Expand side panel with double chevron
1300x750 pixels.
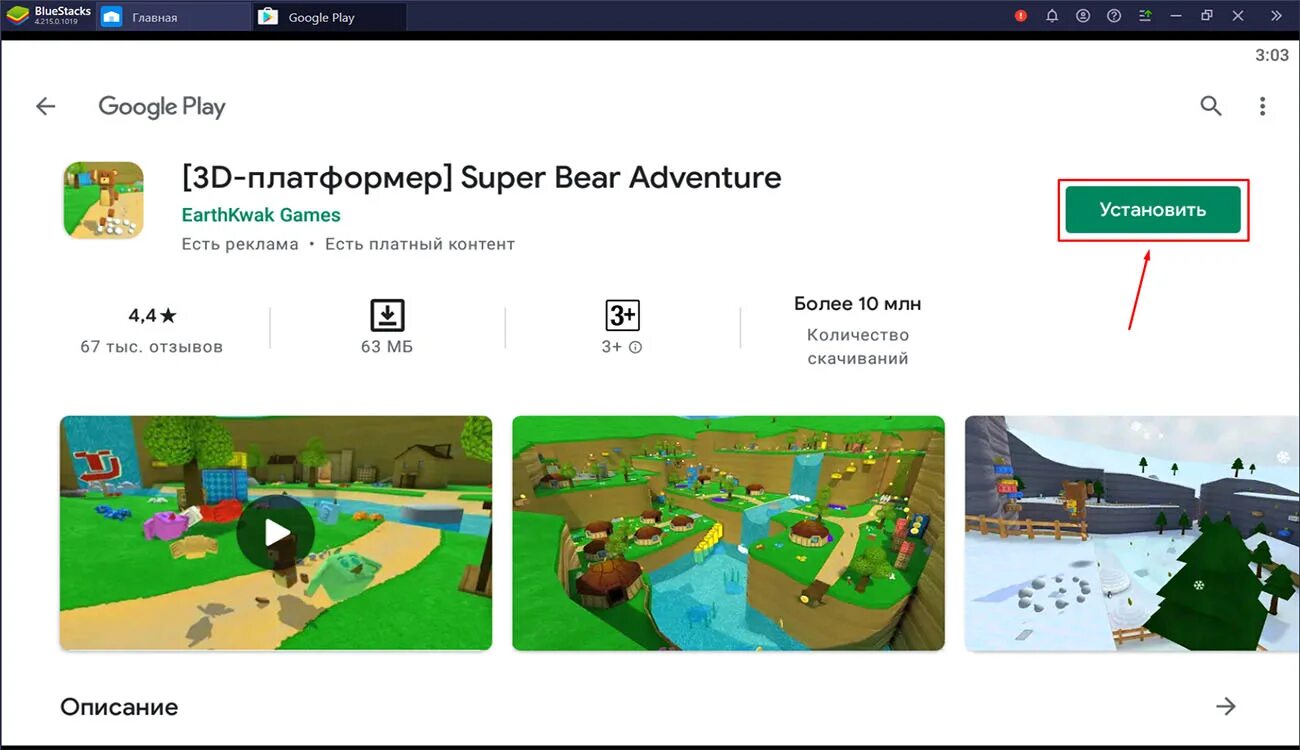pos(1276,16)
